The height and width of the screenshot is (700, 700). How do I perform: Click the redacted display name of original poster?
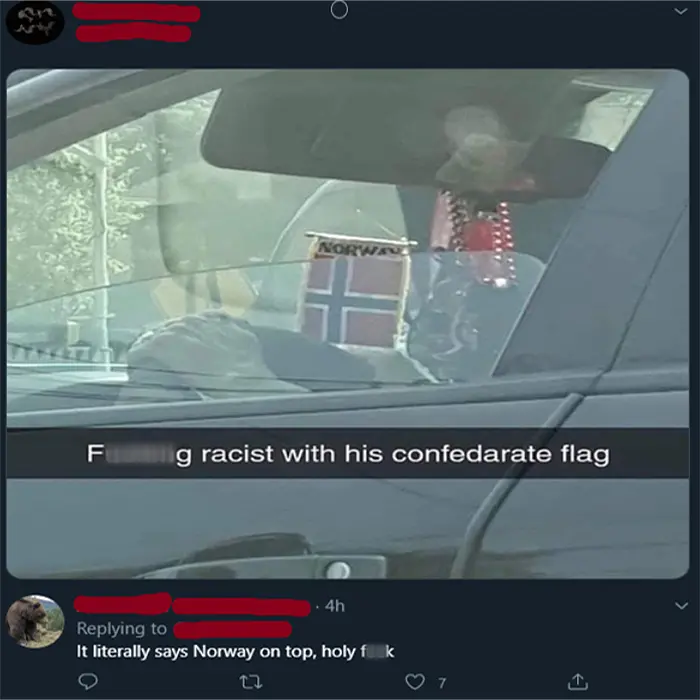(136, 12)
